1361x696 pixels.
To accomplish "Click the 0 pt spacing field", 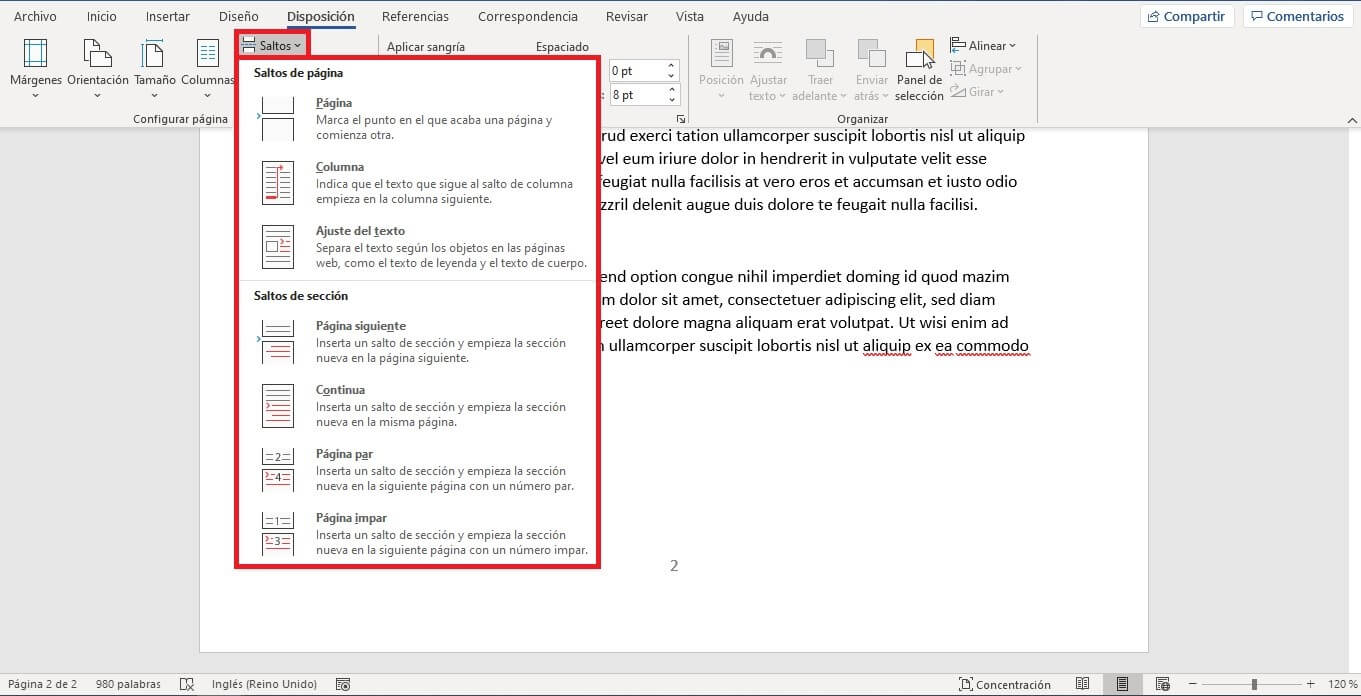I will tap(636, 71).
